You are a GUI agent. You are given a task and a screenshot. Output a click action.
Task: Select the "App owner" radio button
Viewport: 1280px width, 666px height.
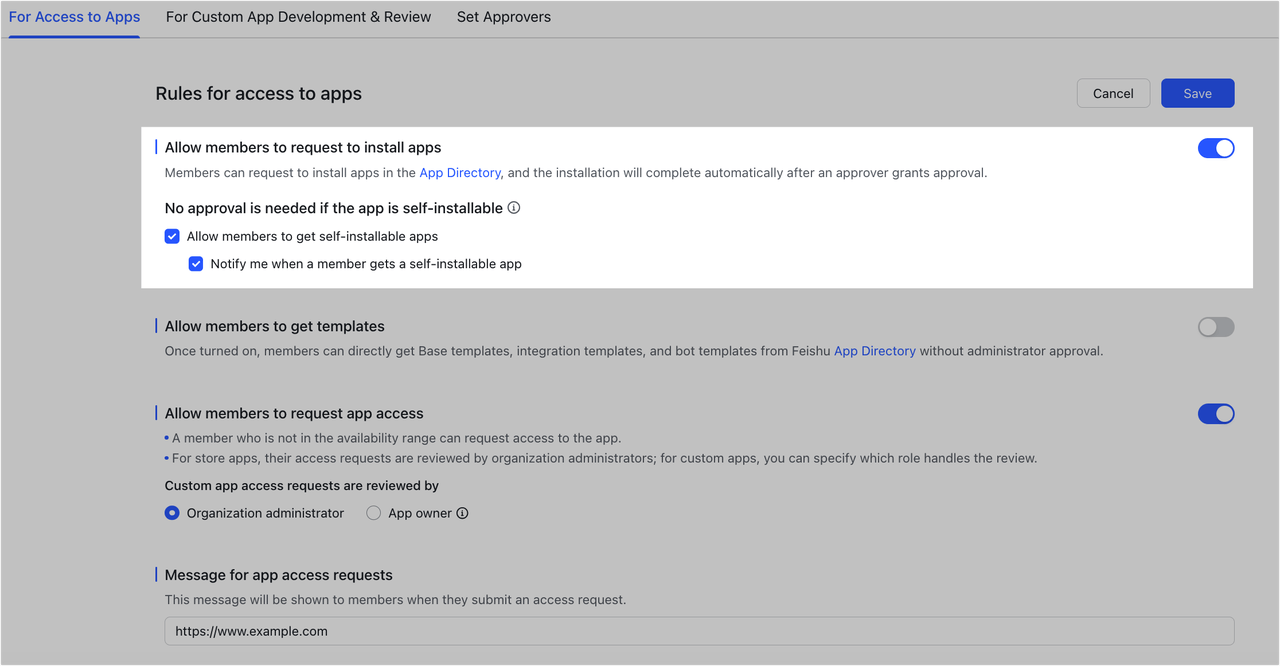(373, 512)
